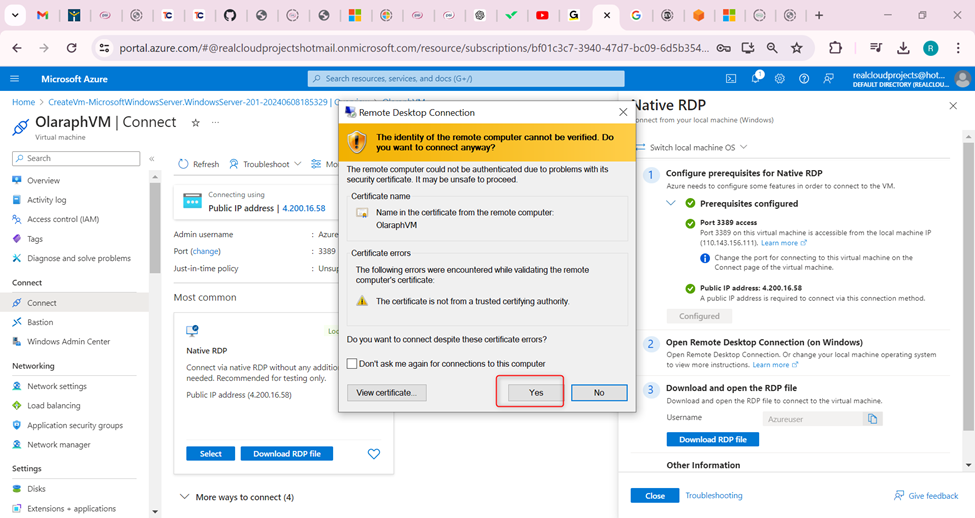
Task: Select Bastion in the sidebar
Action: tap(40, 322)
